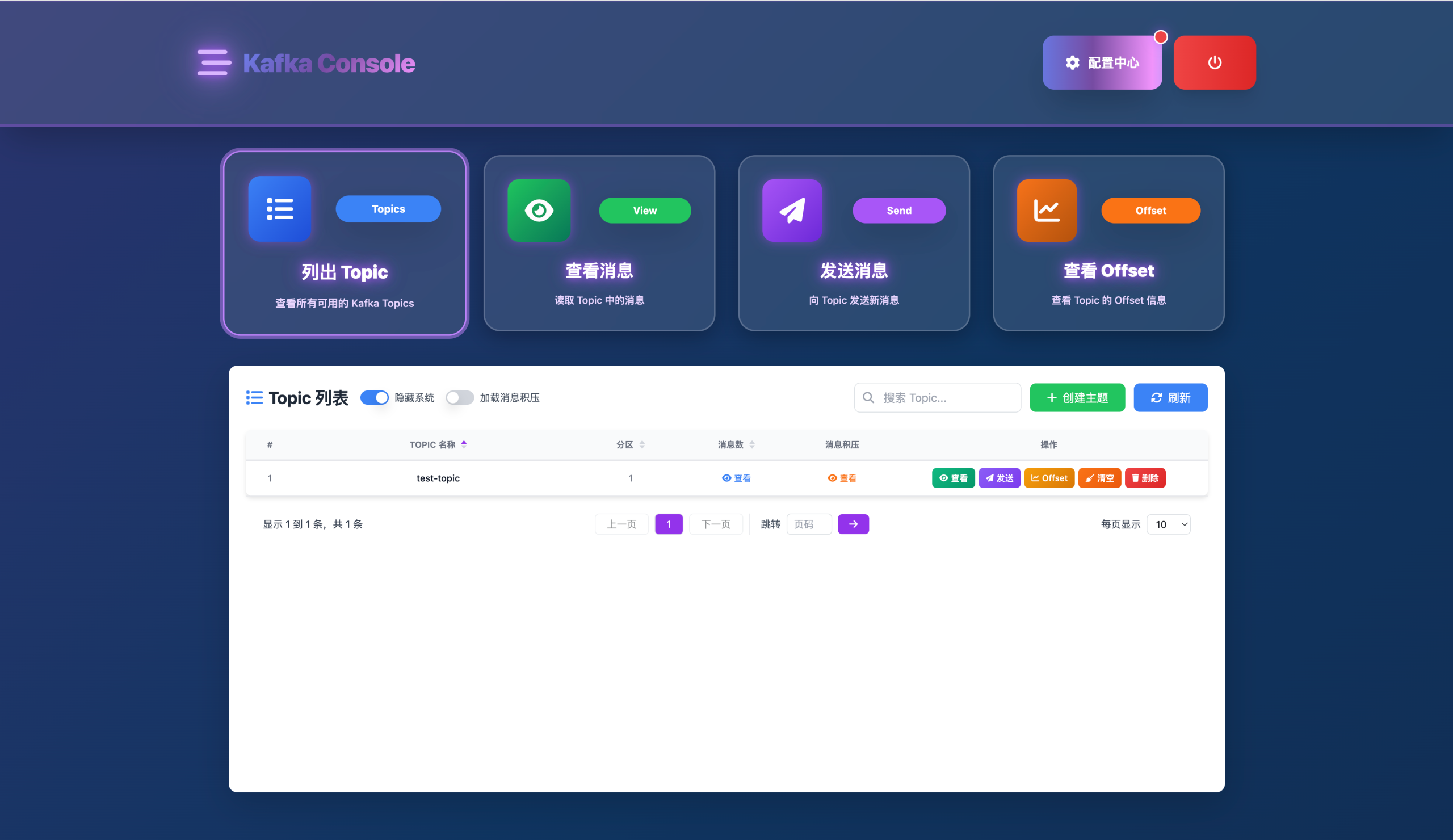Sort by 消息数 column arrows
Viewport: 1453px width, 840px height.
pos(752,444)
